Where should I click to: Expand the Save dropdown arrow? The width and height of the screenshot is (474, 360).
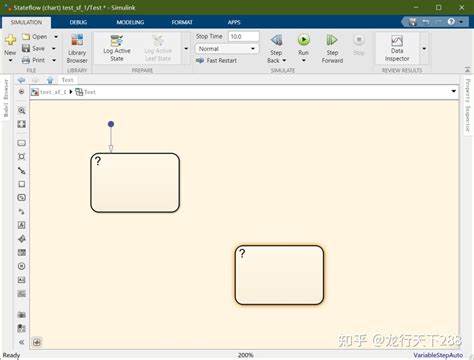[54, 49]
